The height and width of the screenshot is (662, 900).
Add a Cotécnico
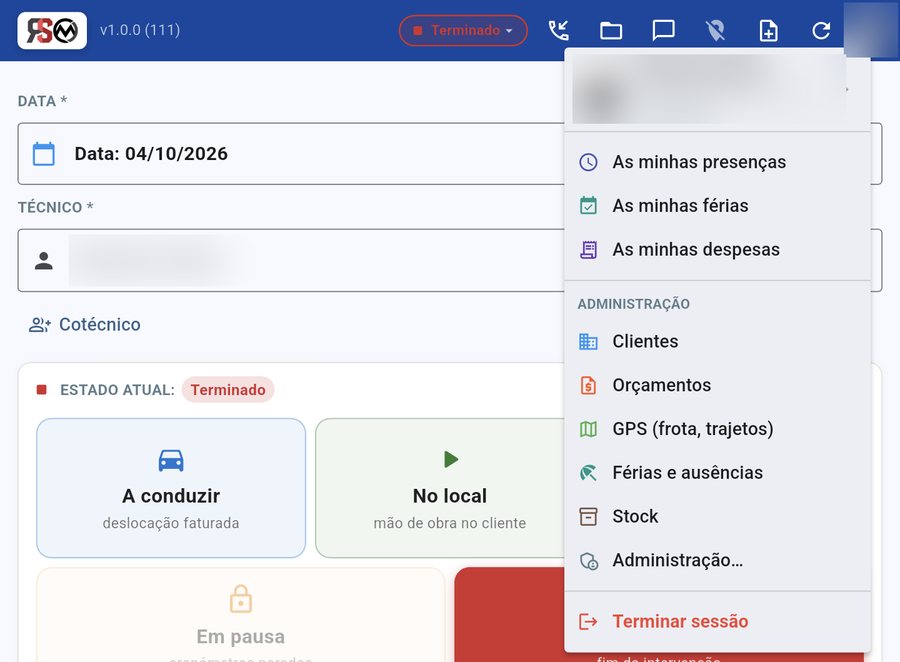[85, 324]
